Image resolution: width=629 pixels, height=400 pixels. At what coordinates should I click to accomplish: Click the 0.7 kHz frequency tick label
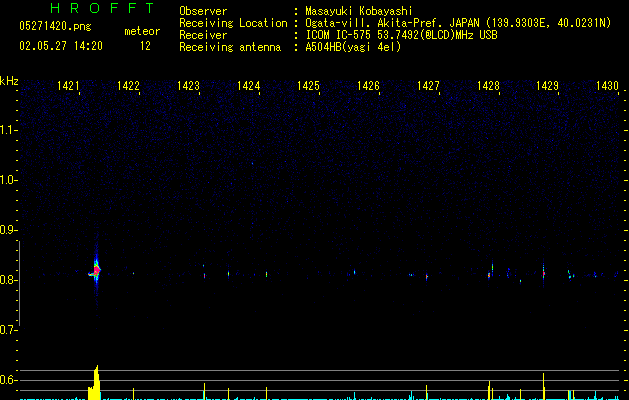[x=9, y=330]
